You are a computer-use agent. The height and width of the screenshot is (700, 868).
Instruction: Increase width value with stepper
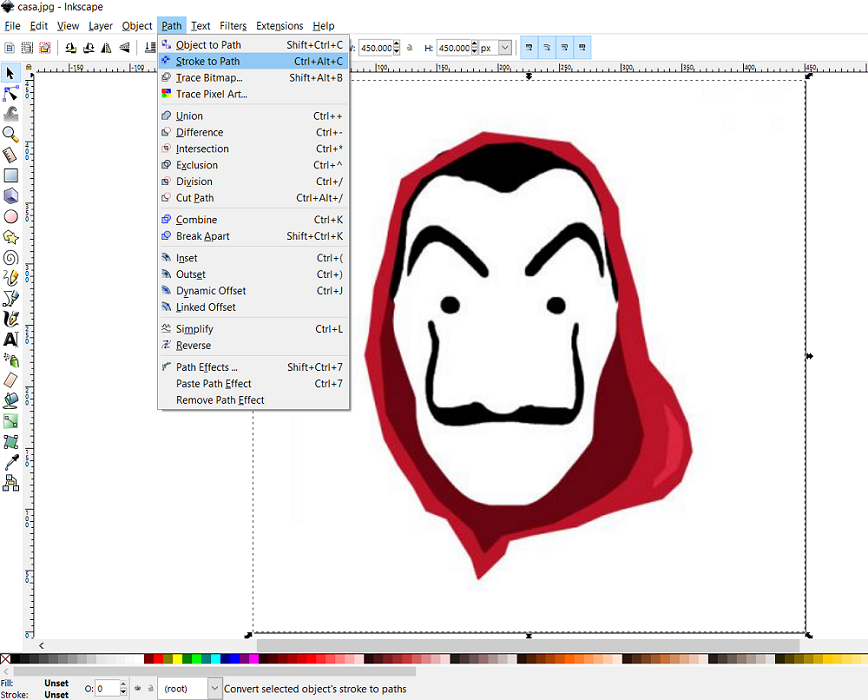coord(396,45)
